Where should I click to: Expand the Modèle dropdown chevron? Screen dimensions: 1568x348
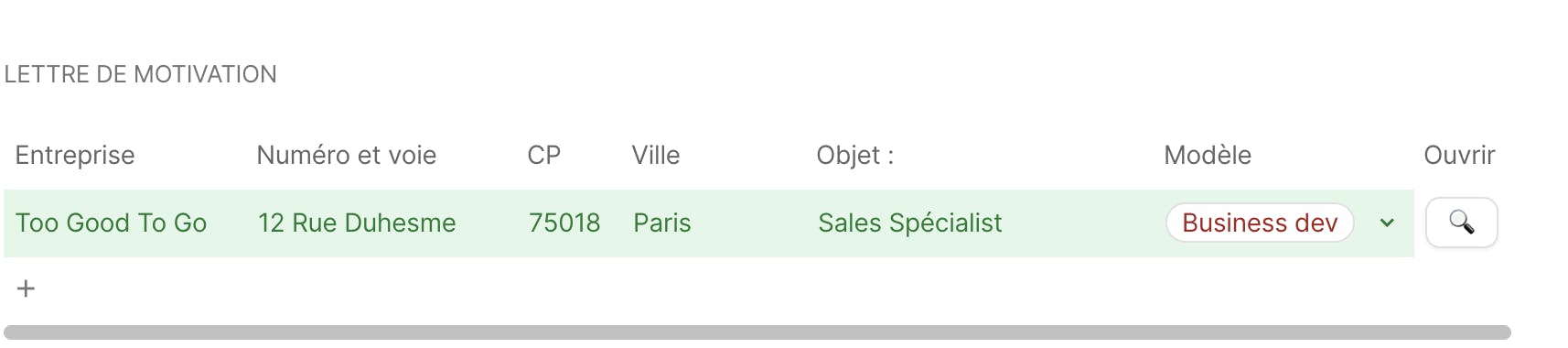click(1387, 223)
